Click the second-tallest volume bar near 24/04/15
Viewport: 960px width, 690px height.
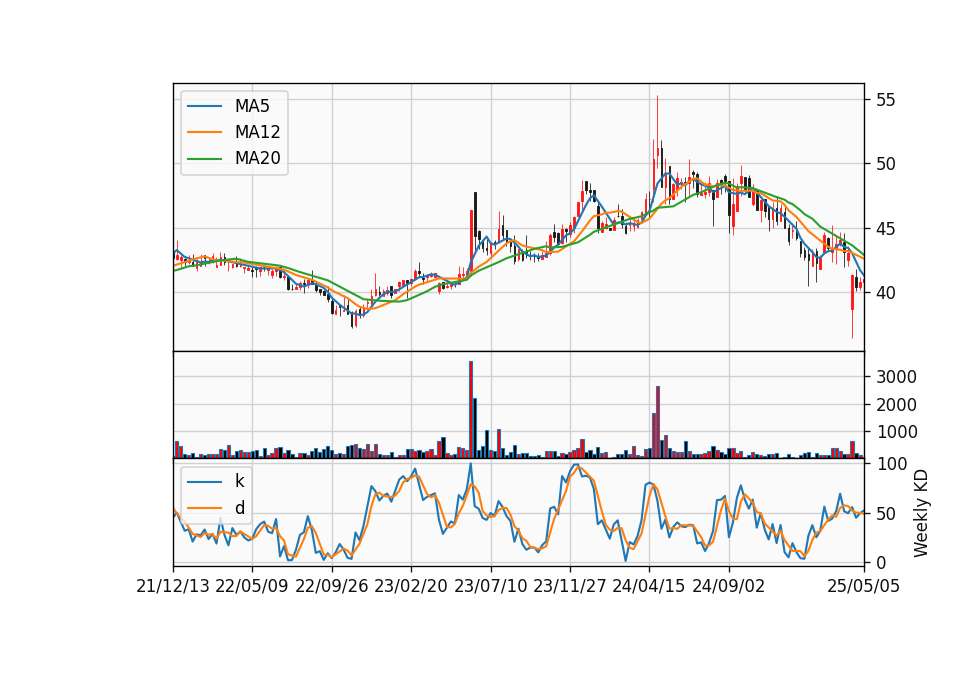click(x=658, y=422)
